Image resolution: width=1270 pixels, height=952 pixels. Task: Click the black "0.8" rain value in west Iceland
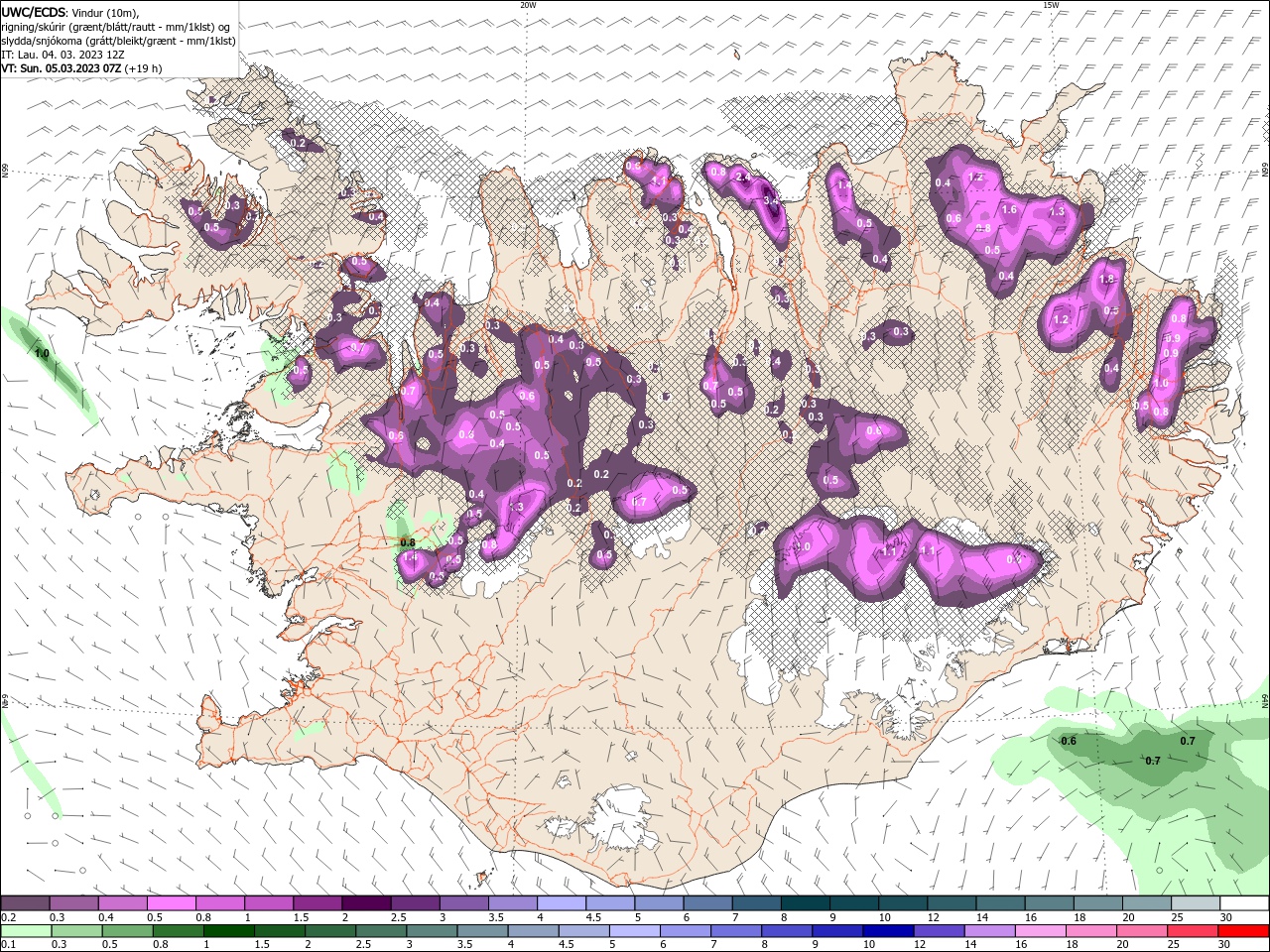(407, 542)
